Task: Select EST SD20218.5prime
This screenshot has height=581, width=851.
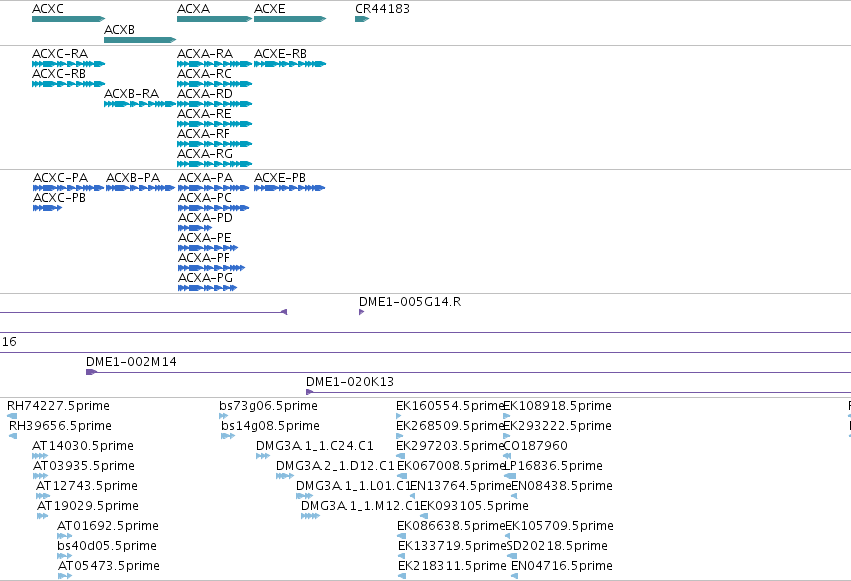Action: (512, 556)
